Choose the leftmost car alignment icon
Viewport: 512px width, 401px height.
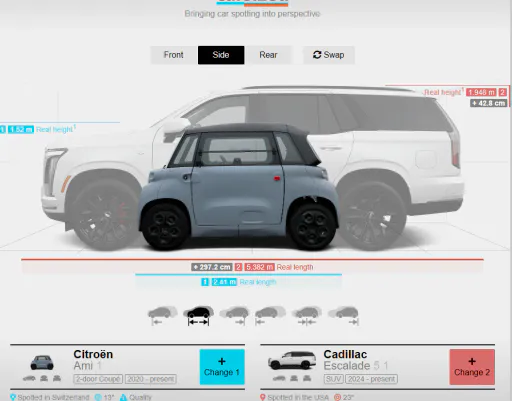click(x=162, y=315)
